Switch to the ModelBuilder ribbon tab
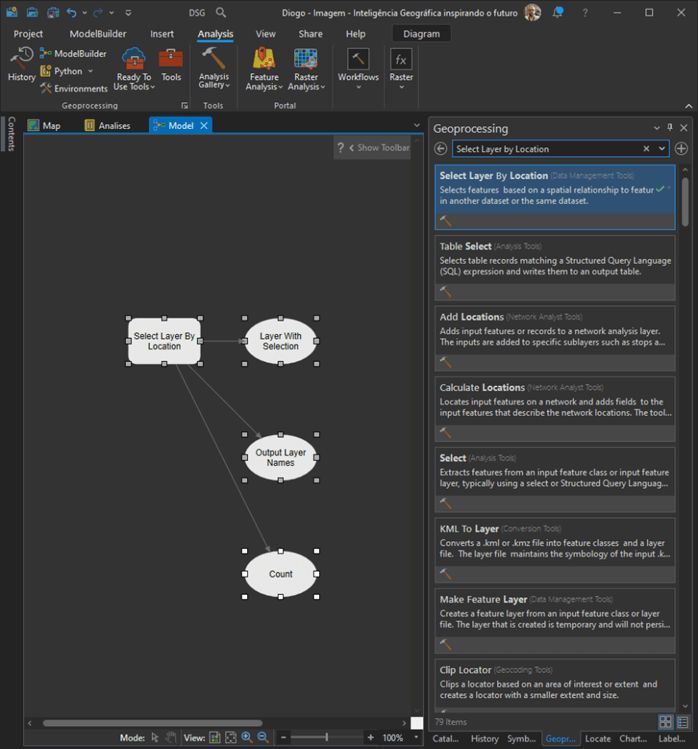 97,34
